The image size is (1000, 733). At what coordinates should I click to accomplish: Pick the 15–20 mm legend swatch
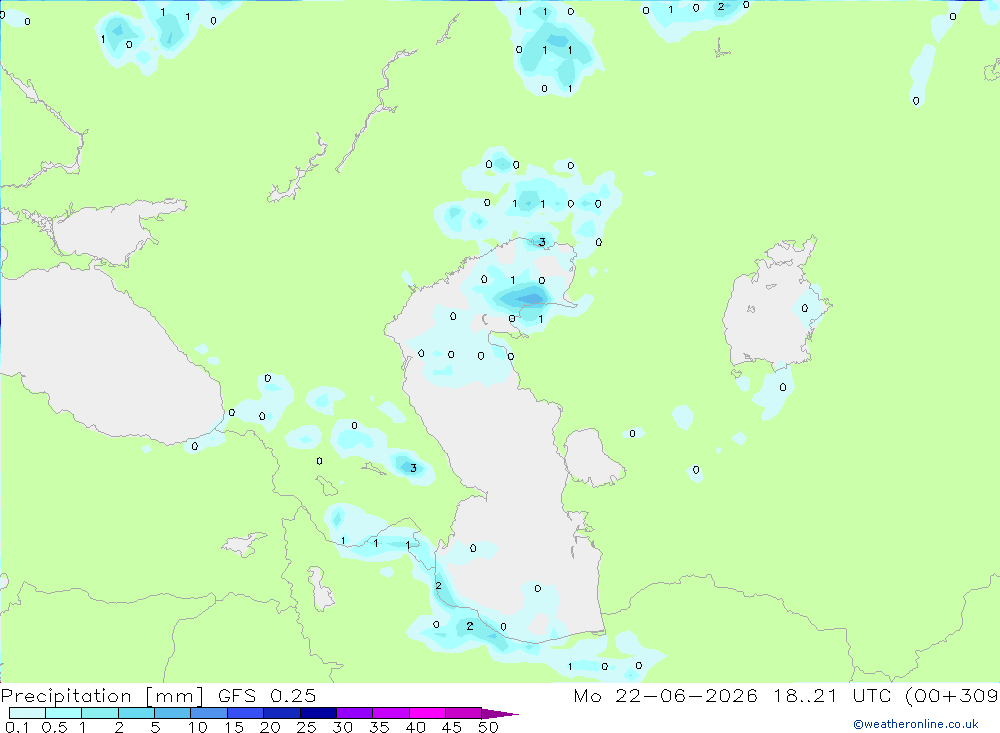tap(245, 713)
